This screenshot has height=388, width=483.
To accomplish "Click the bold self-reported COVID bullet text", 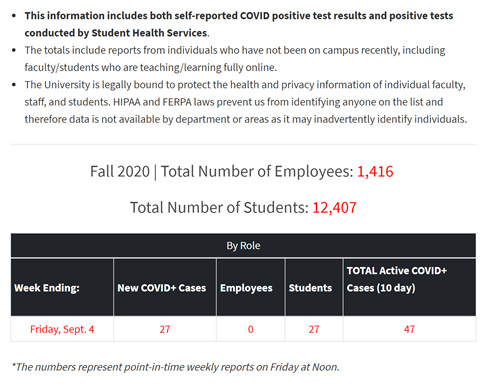I will click(239, 24).
